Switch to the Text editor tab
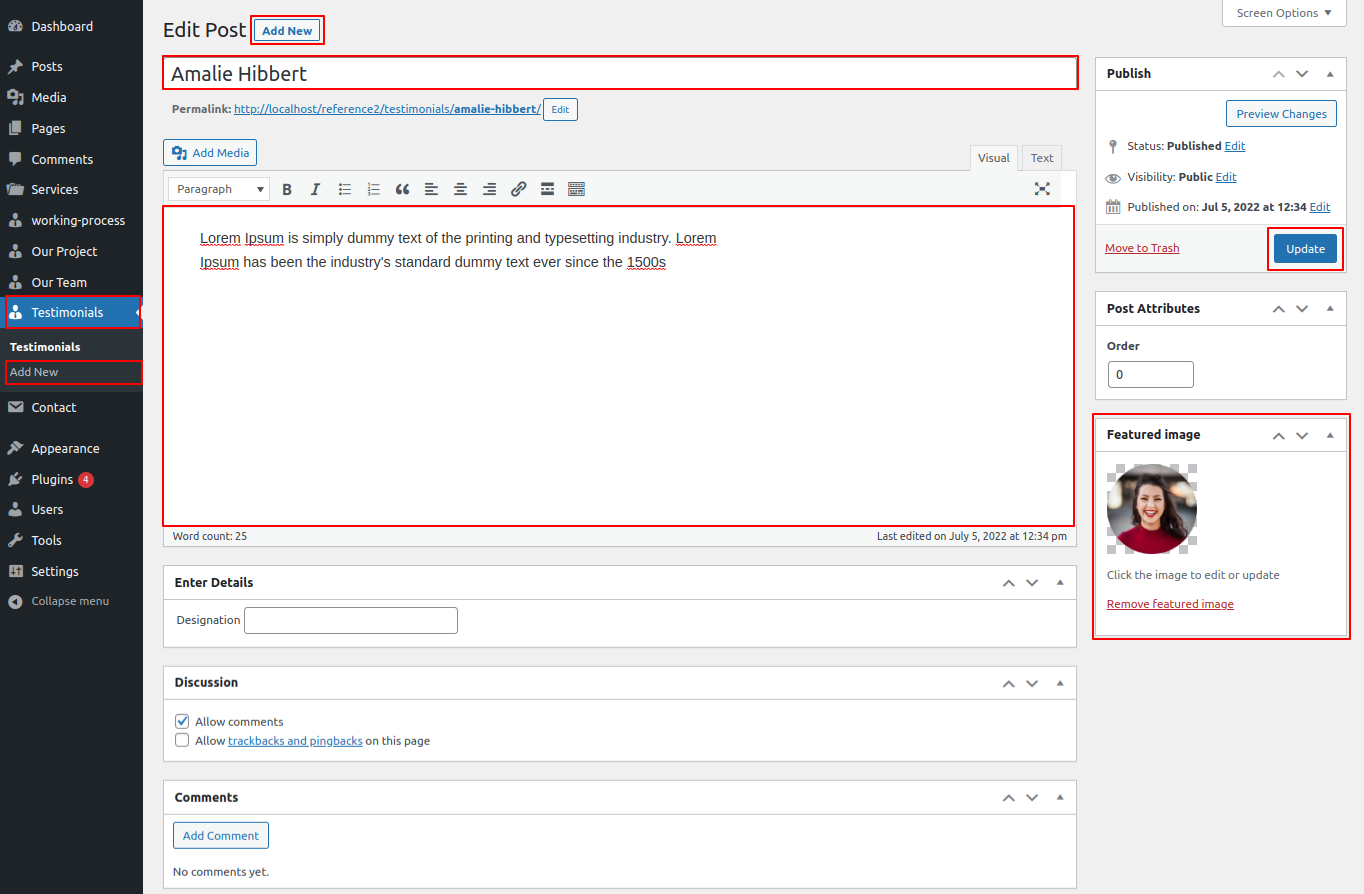 pyautogui.click(x=1041, y=158)
